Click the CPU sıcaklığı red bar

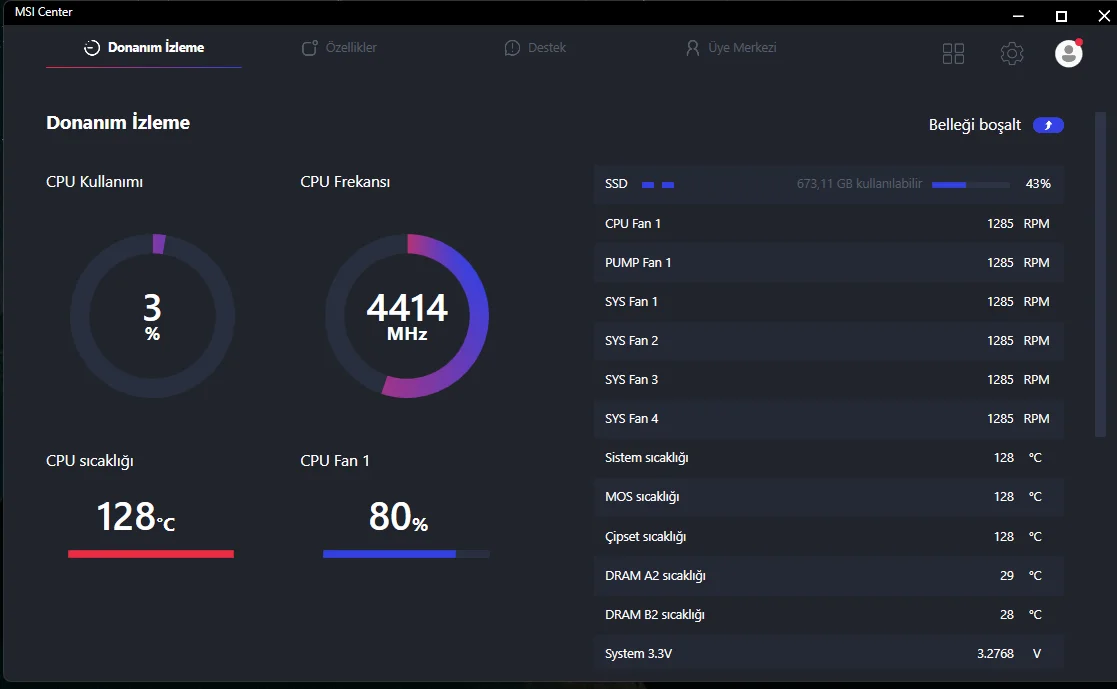151,554
